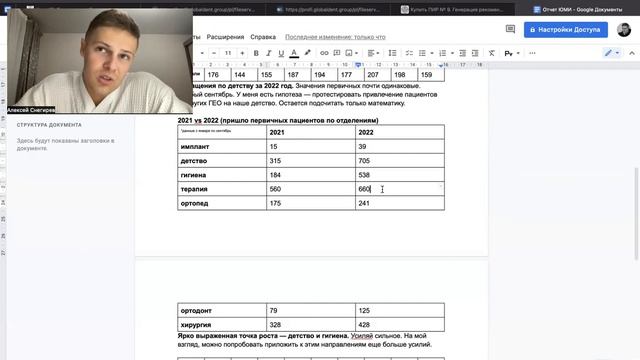Hide the menus with the collapse chevron

(x=632, y=53)
